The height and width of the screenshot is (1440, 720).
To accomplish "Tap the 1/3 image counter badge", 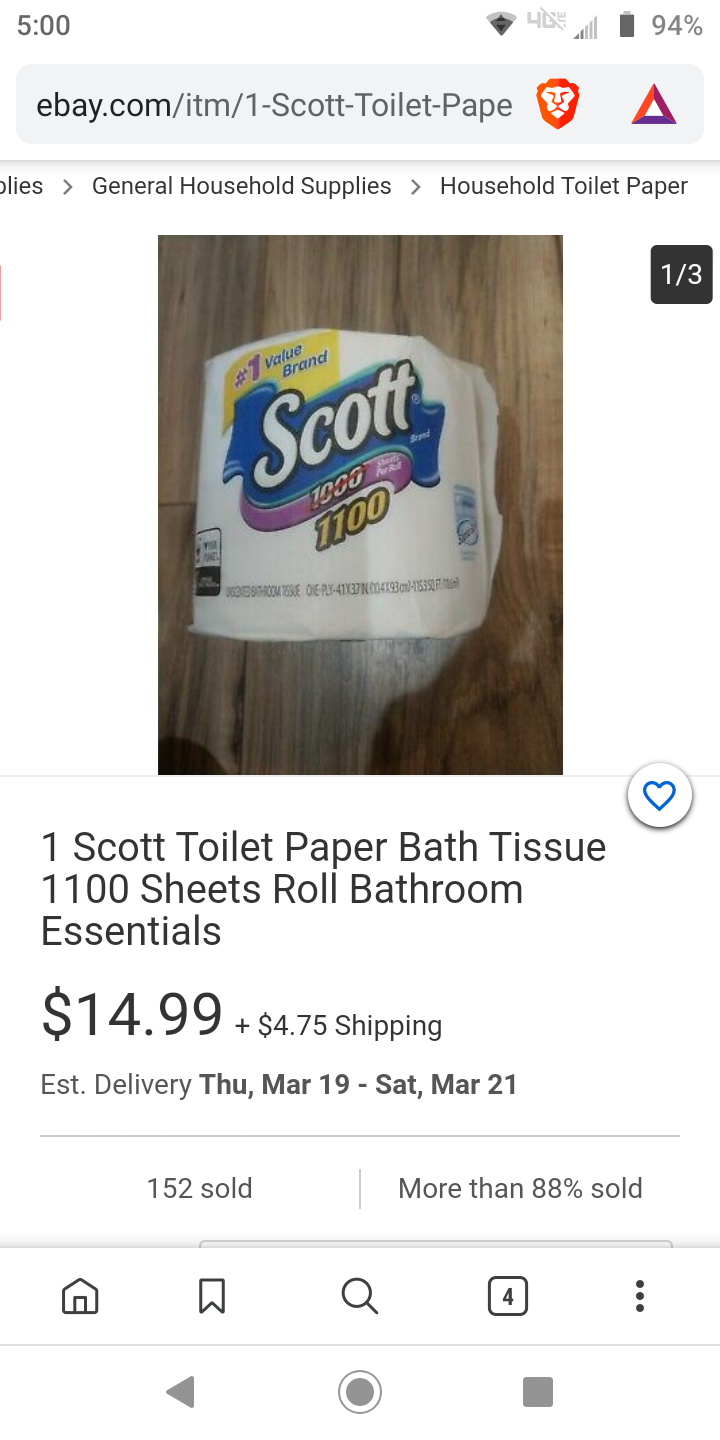I will click(x=682, y=274).
